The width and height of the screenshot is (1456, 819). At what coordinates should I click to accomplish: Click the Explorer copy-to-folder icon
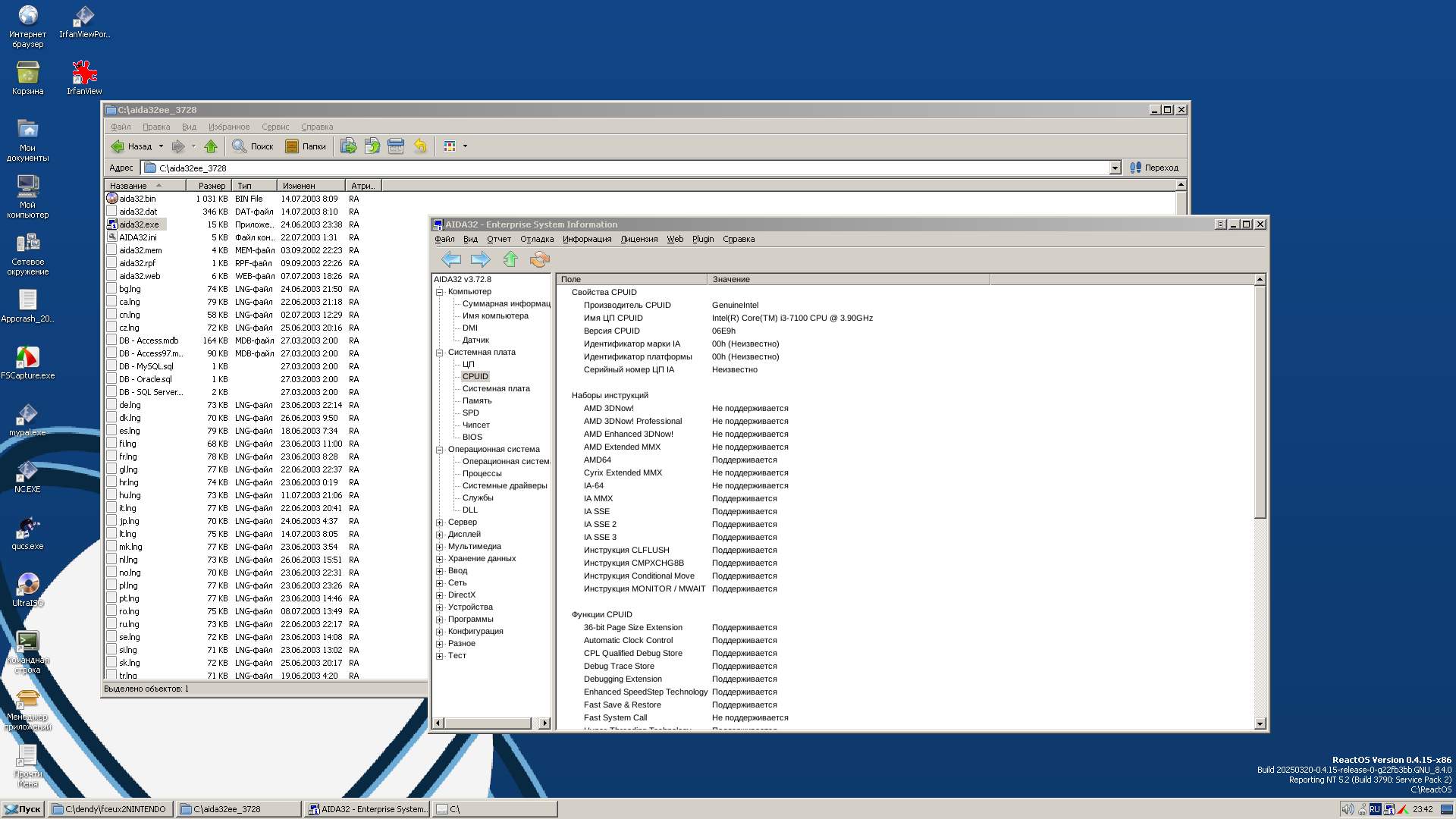click(x=372, y=146)
